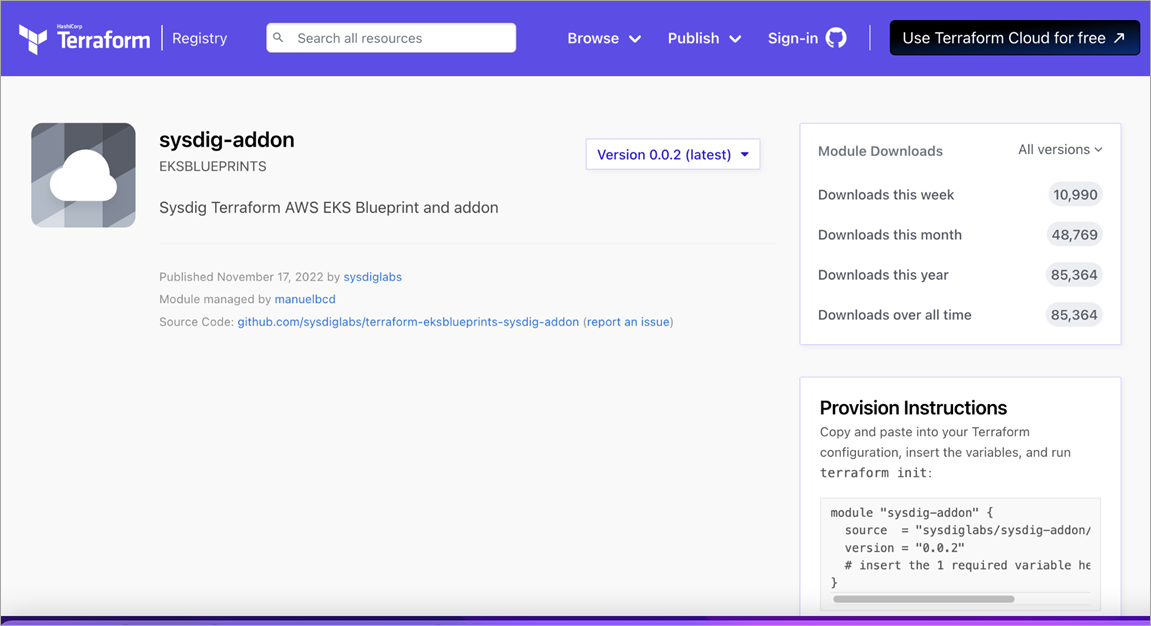Click the Provision Instructions heading
The height and width of the screenshot is (626, 1151).
[x=913, y=408]
